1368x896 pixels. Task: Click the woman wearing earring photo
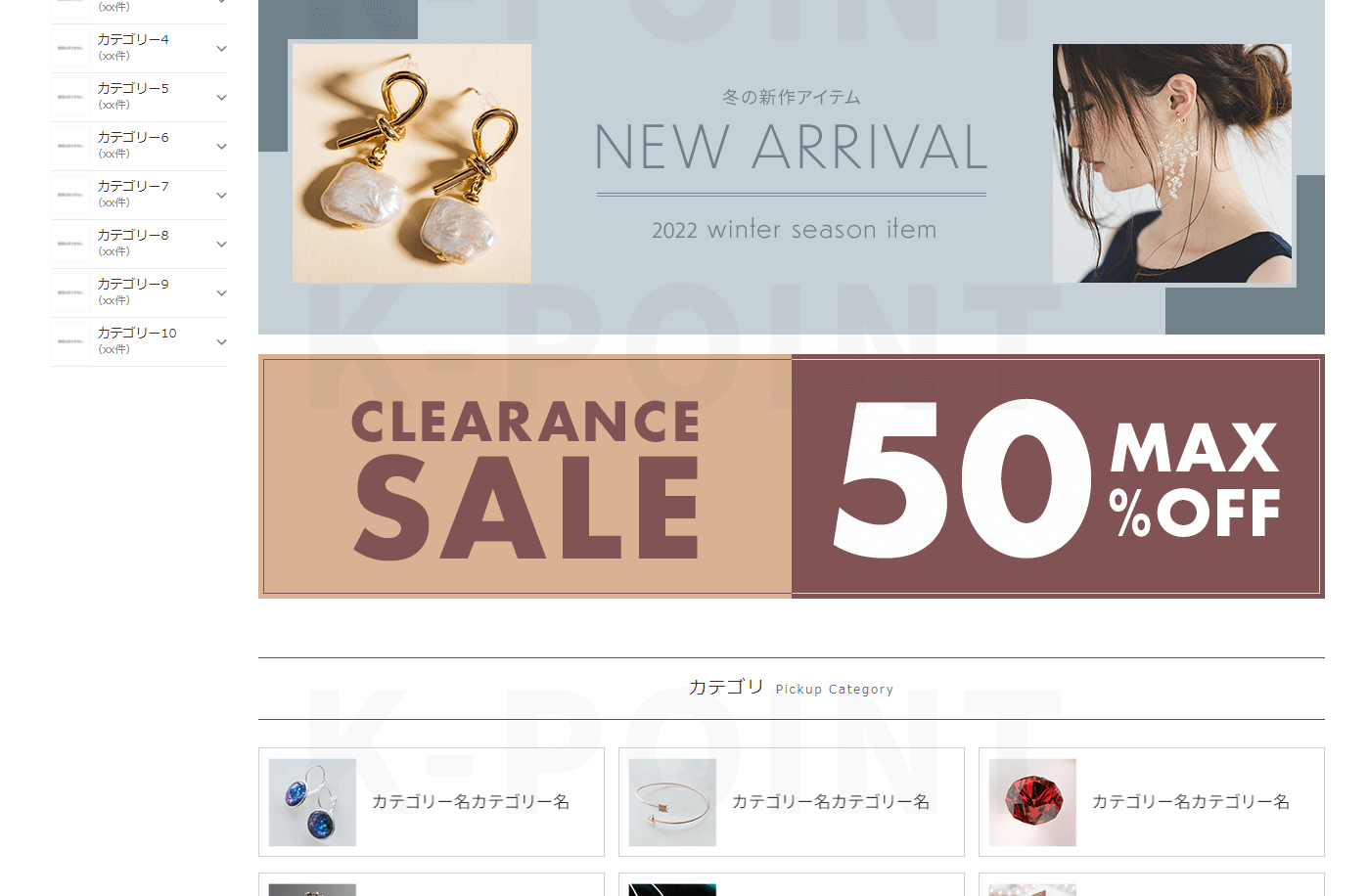[x=1172, y=163]
